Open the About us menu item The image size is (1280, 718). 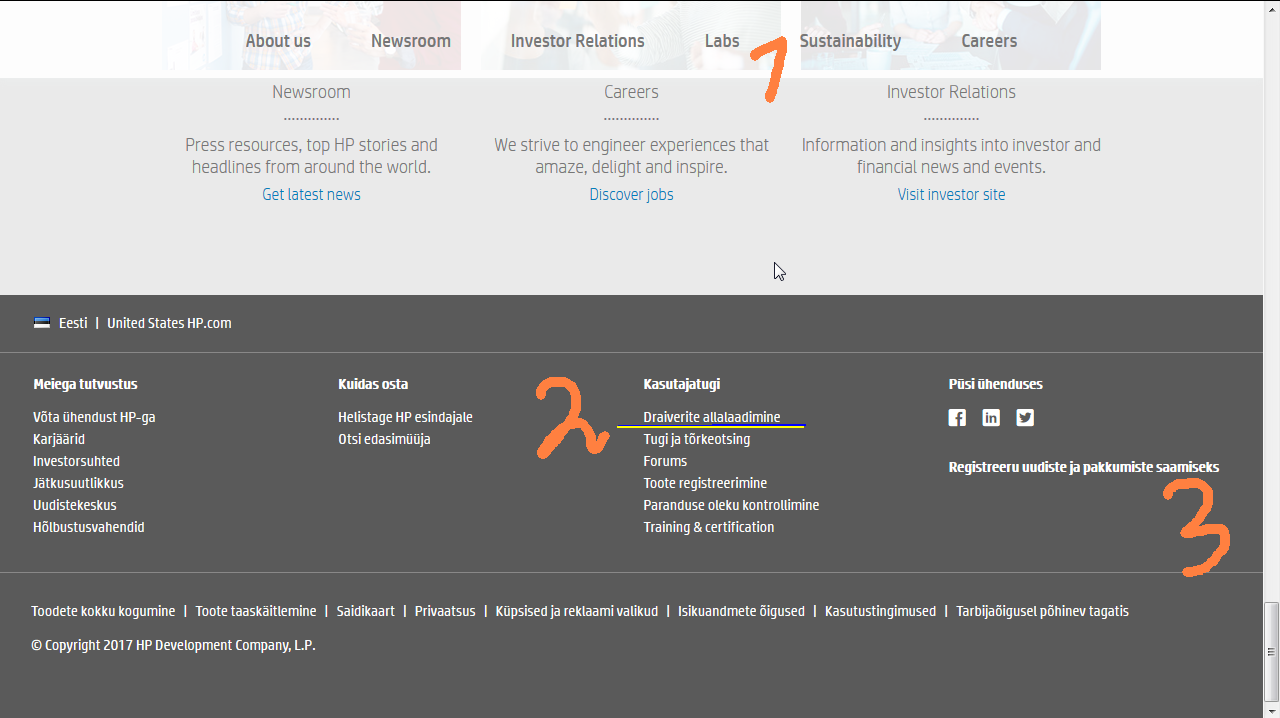(x=278, y=41)
